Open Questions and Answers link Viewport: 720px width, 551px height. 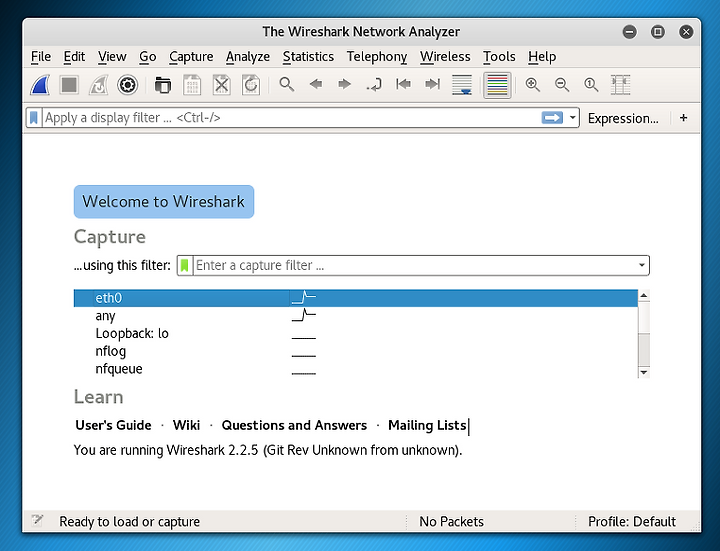click(x=294, y=425)
